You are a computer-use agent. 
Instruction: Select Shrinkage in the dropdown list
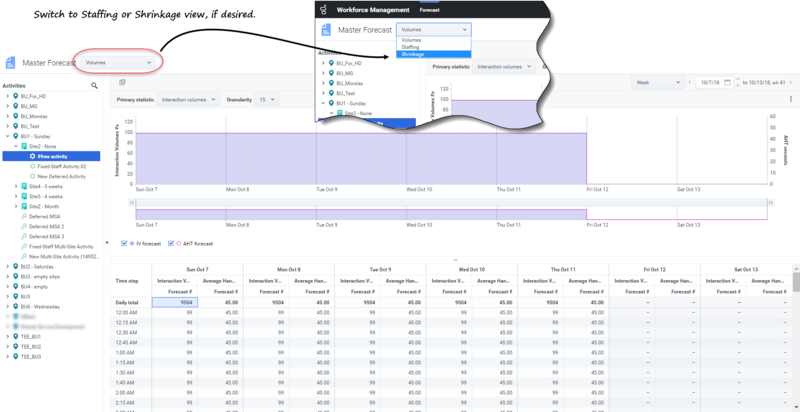413,54
